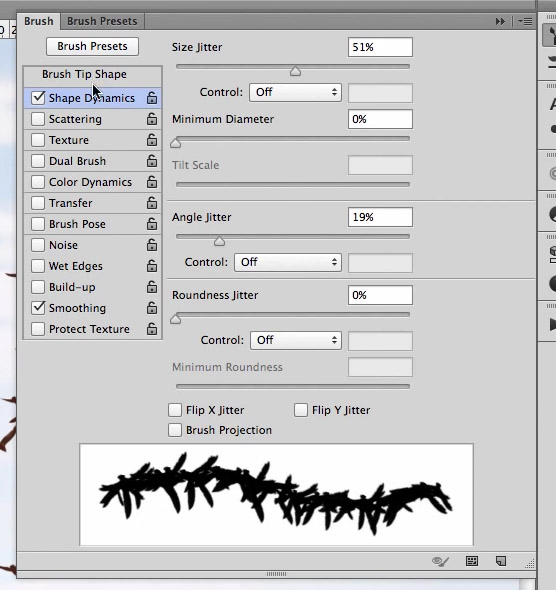The height and width of the screenshot is (590, 556).
Task: Collapse panel with double-arrow icon
Action: point(500,21)
